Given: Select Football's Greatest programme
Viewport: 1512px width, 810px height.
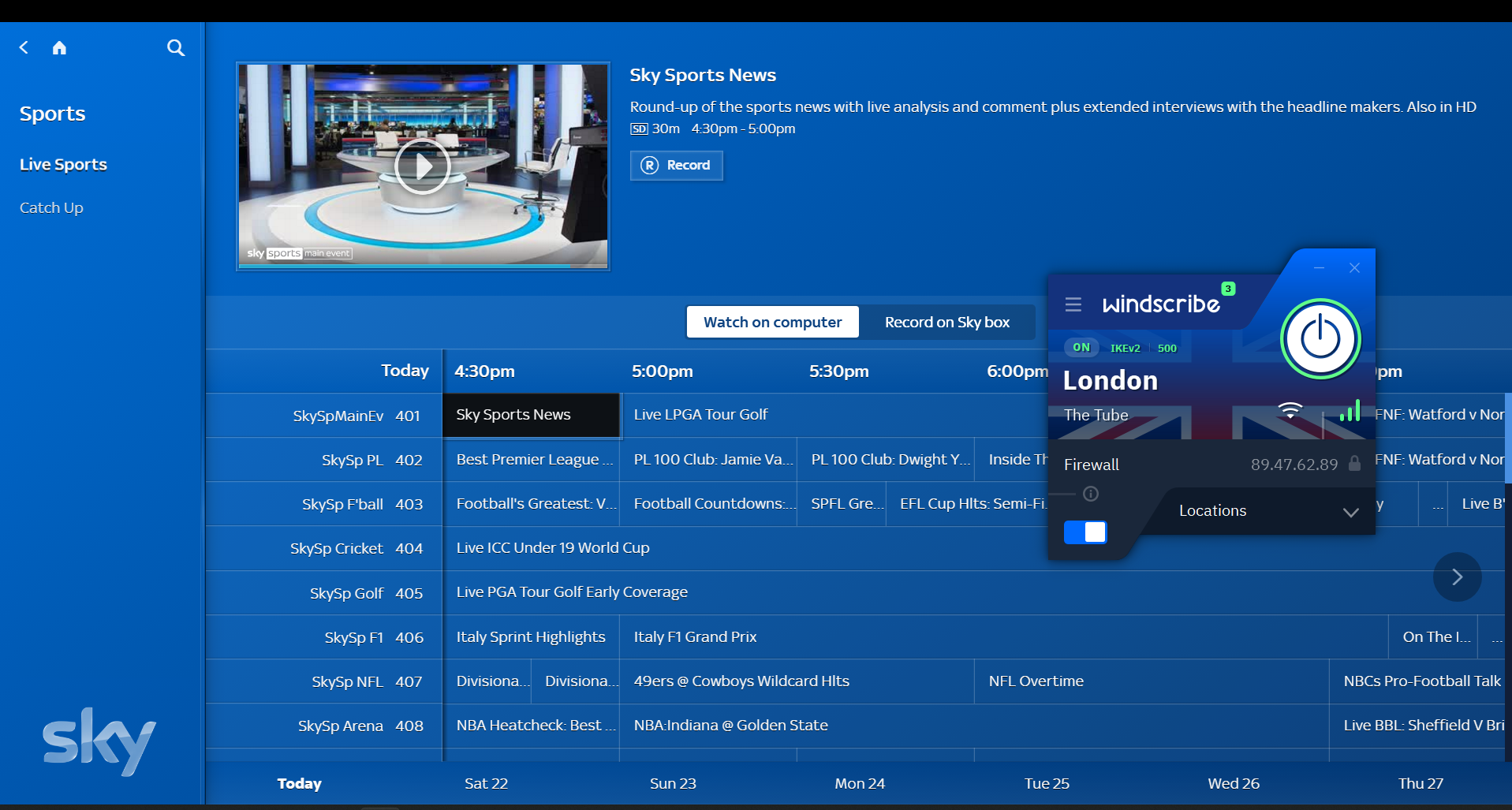Looking at the screenshot, I should pyautogui.click(x=531, y=504).
